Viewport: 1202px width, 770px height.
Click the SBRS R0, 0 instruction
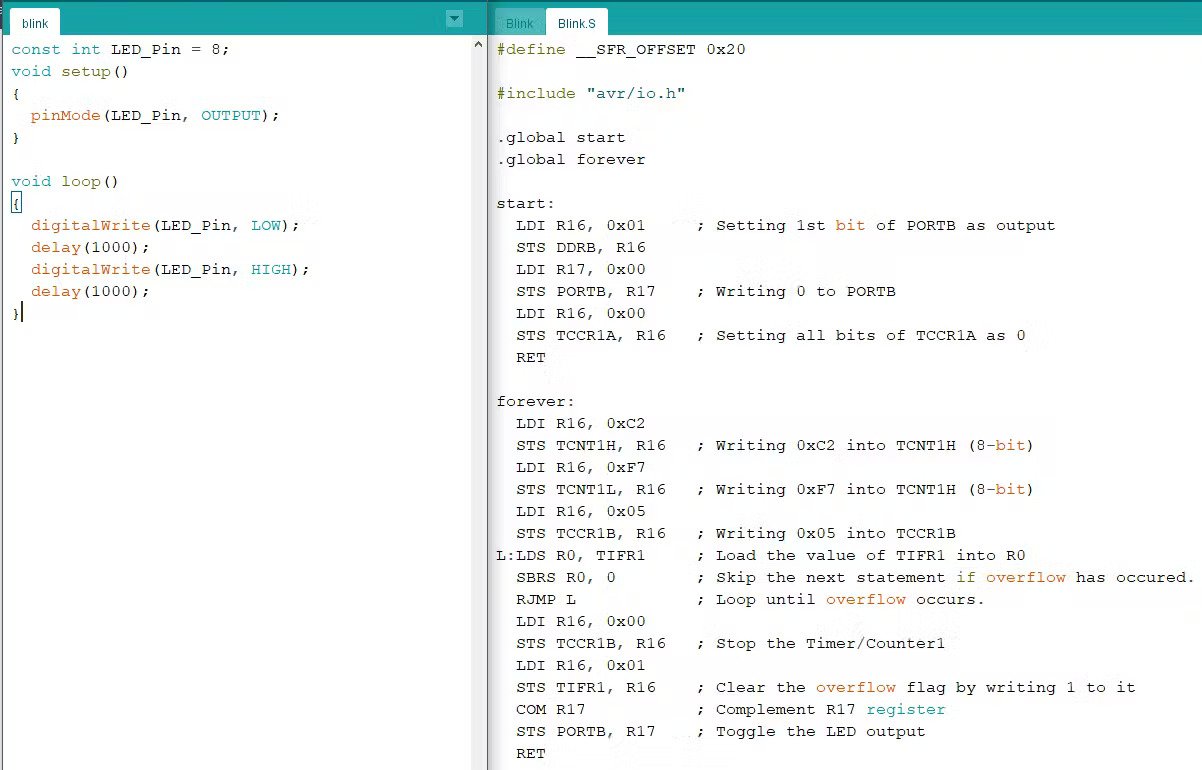pyautogui.click(x=565, y=578)
